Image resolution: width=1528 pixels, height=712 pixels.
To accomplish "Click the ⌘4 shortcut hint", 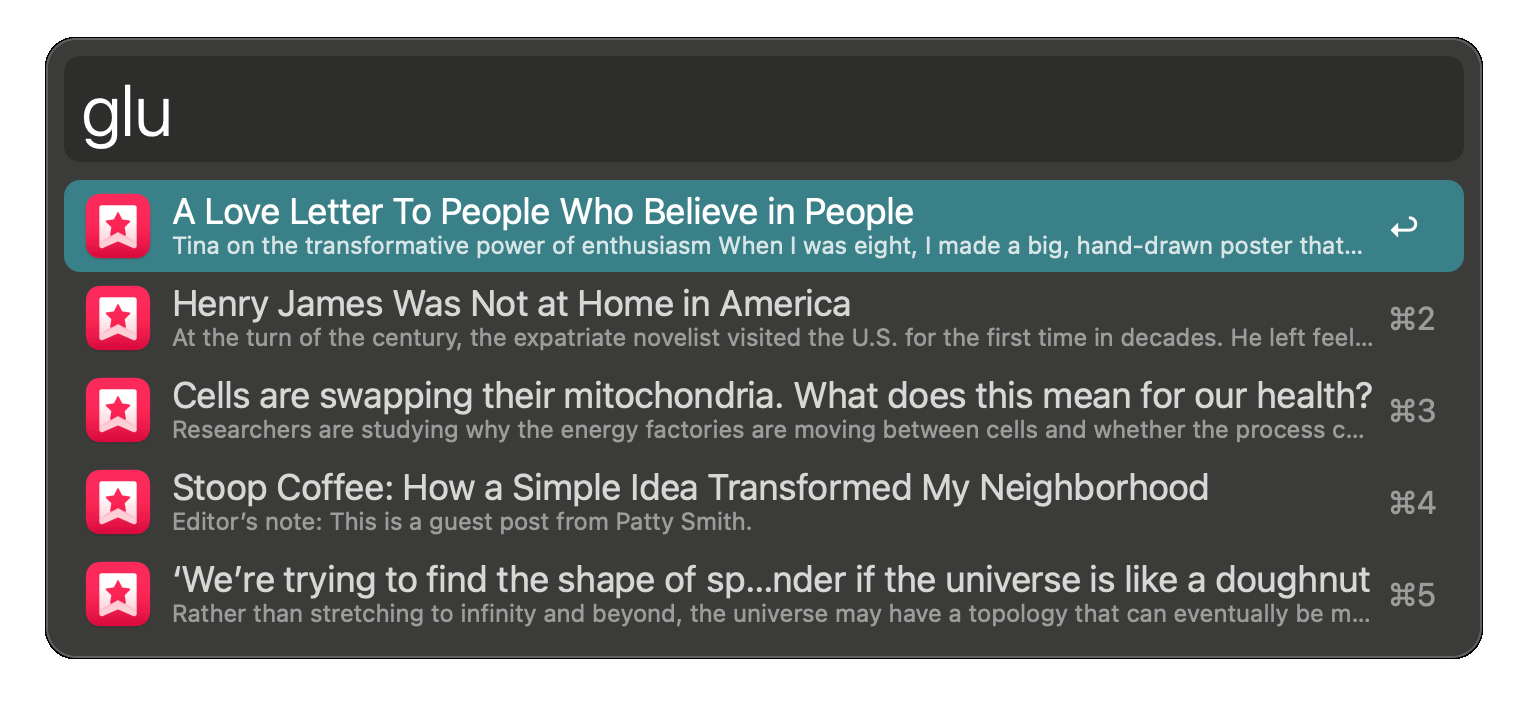I will [x=1412, y=503].
